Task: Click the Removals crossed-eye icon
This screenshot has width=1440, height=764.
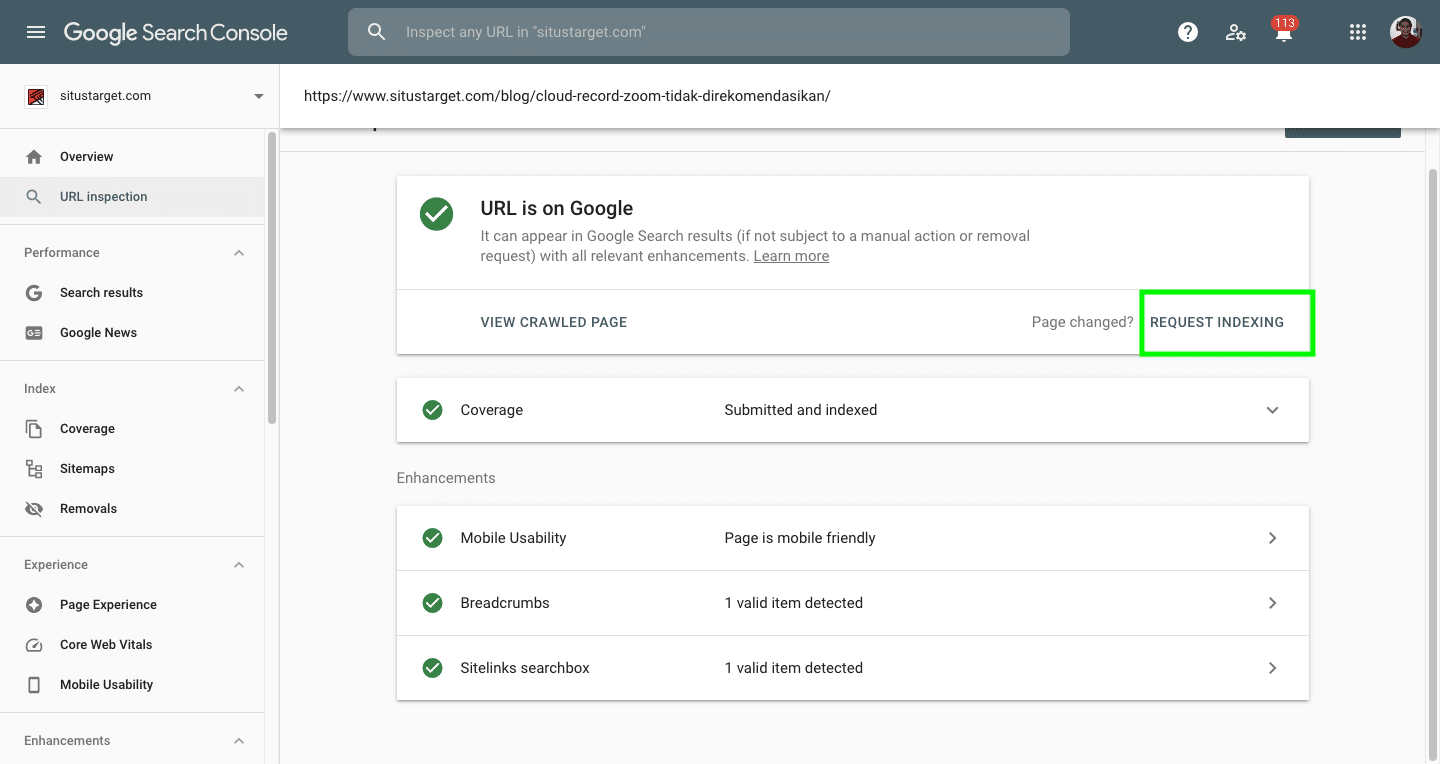Action: 34,509
